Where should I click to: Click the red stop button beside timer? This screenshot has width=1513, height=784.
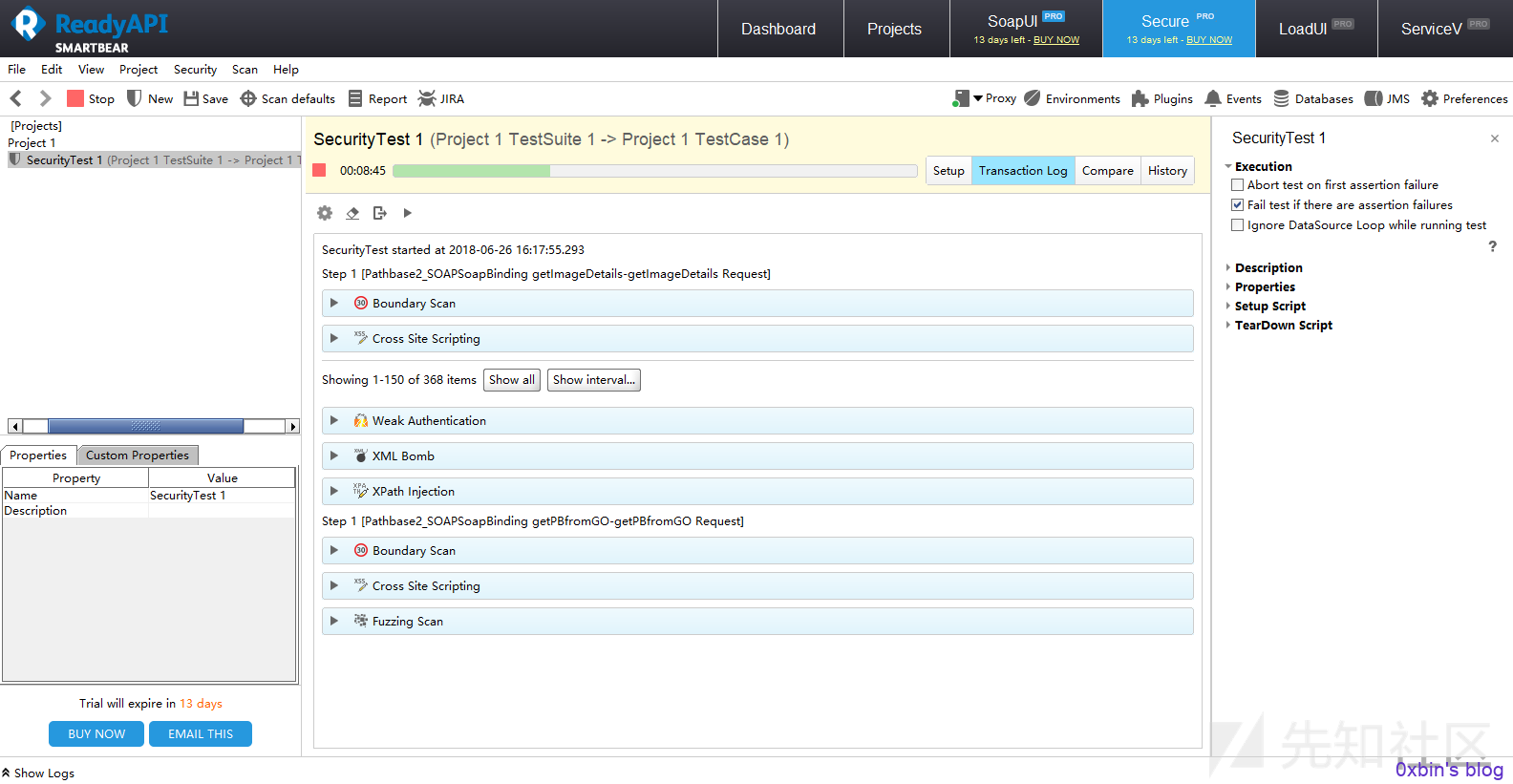[320, 170]
